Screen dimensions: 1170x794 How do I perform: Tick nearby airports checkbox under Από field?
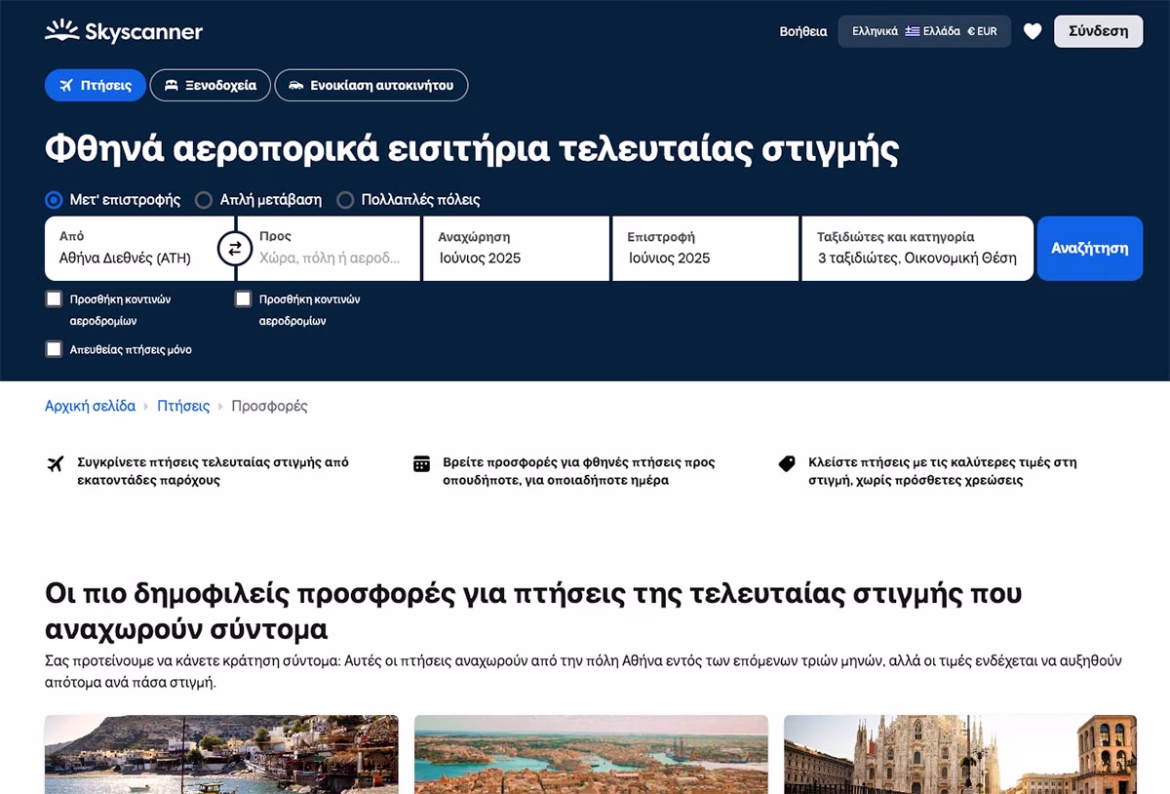click(54, 299)
